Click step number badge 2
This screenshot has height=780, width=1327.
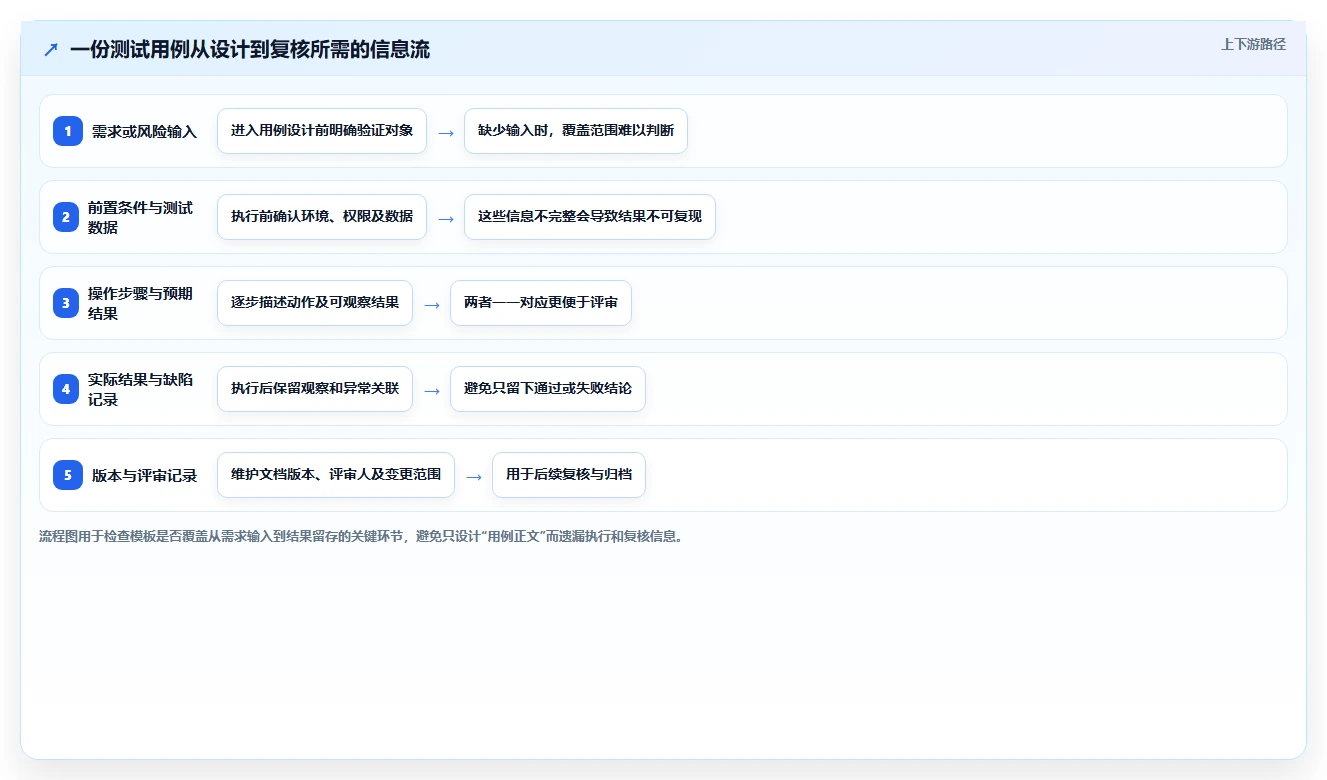click(x=68, y=217)
